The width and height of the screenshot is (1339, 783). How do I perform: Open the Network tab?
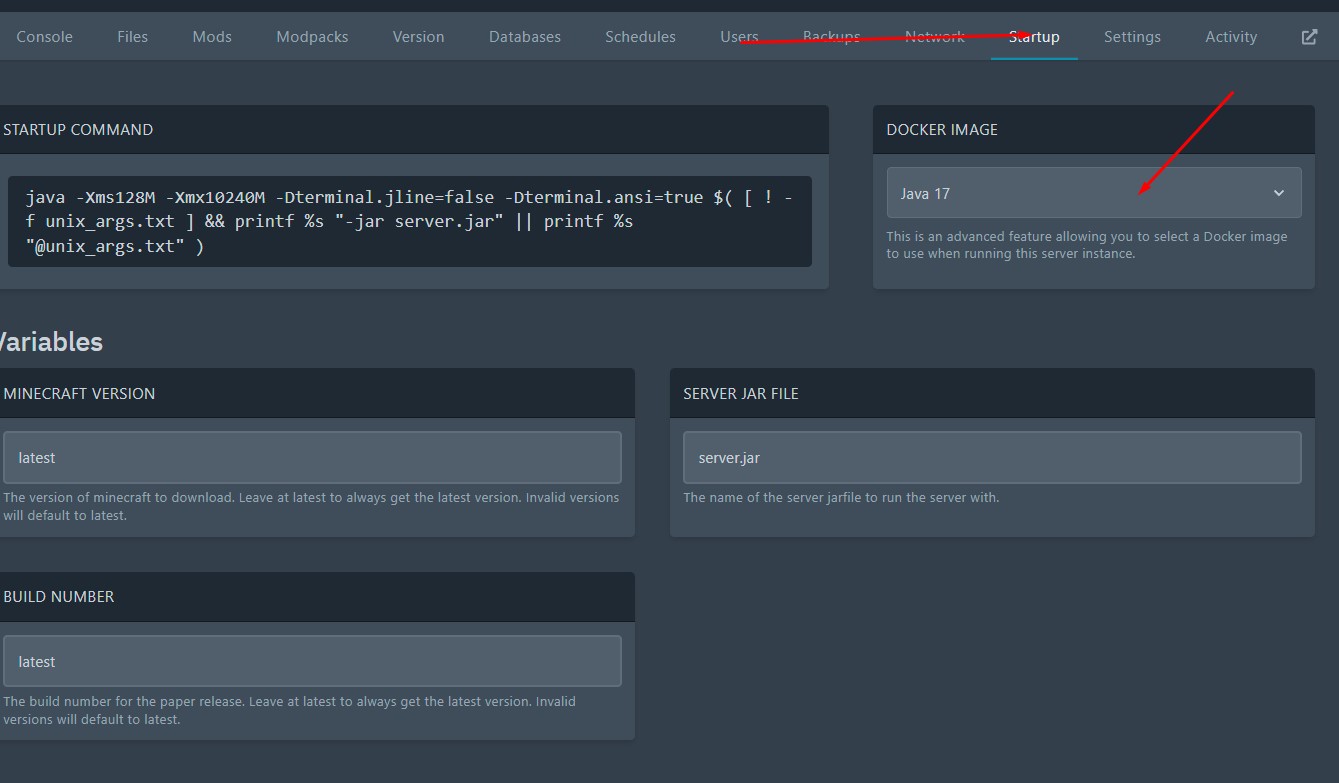coord(935,37)
